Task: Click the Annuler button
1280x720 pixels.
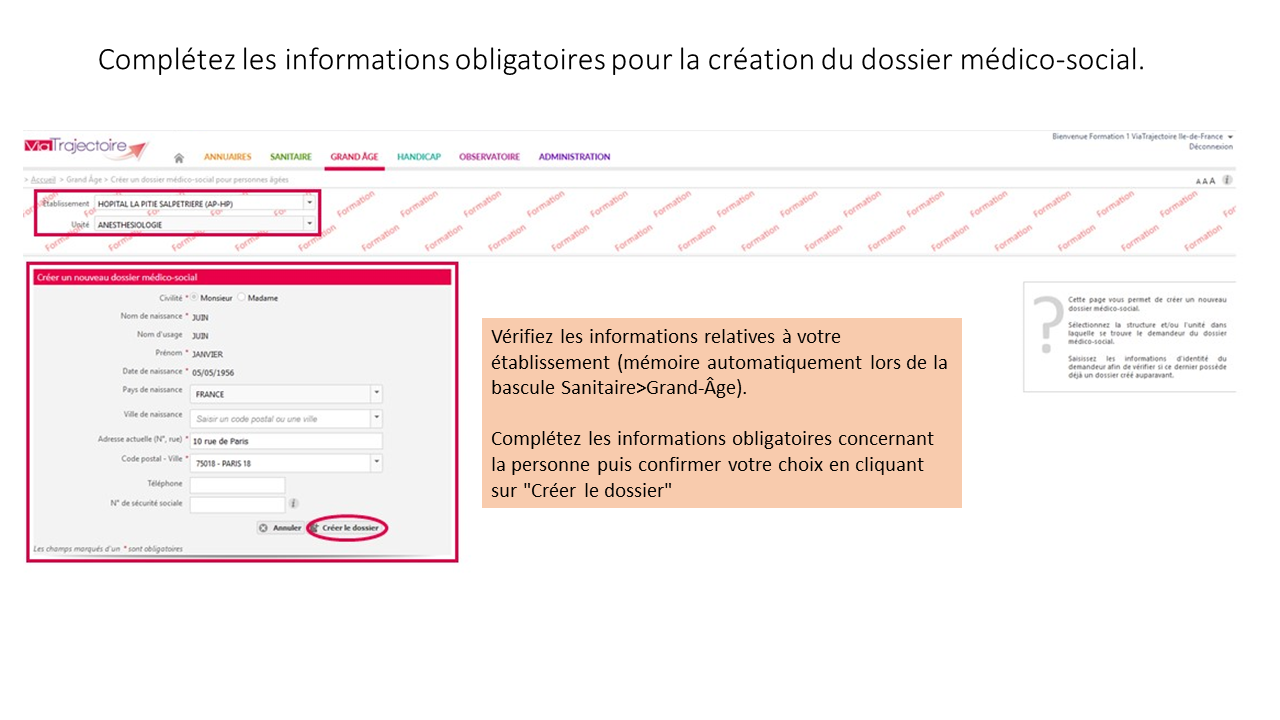Action: pyautogui.click(x=280, y=527)
